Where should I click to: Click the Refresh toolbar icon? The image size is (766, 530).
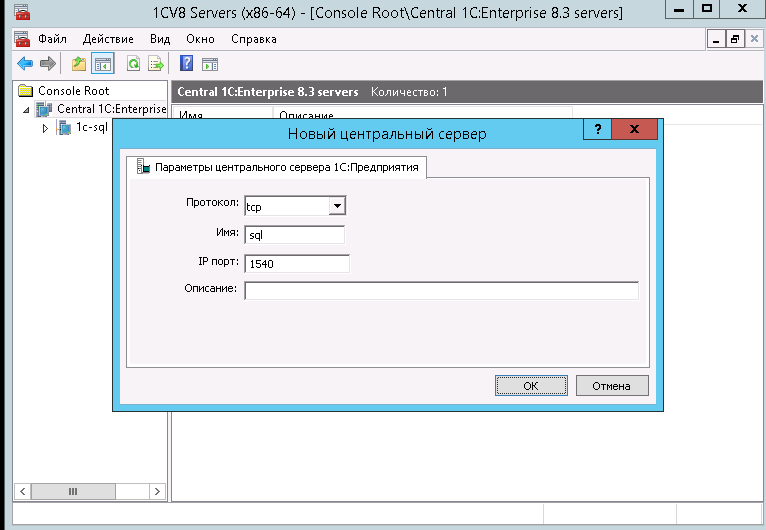click(132, 64)
